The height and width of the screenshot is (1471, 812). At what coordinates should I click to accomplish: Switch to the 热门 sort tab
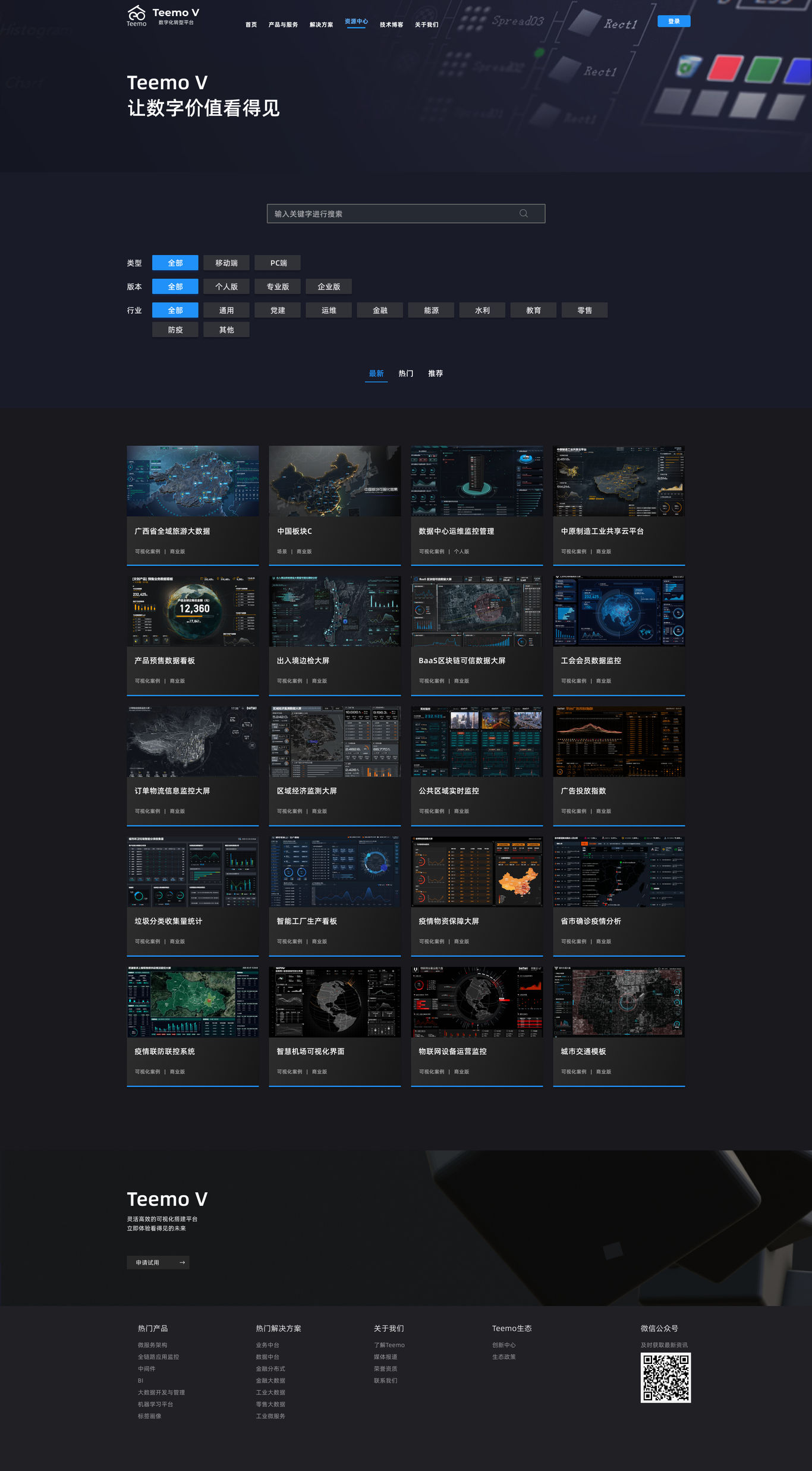(406, 373)
